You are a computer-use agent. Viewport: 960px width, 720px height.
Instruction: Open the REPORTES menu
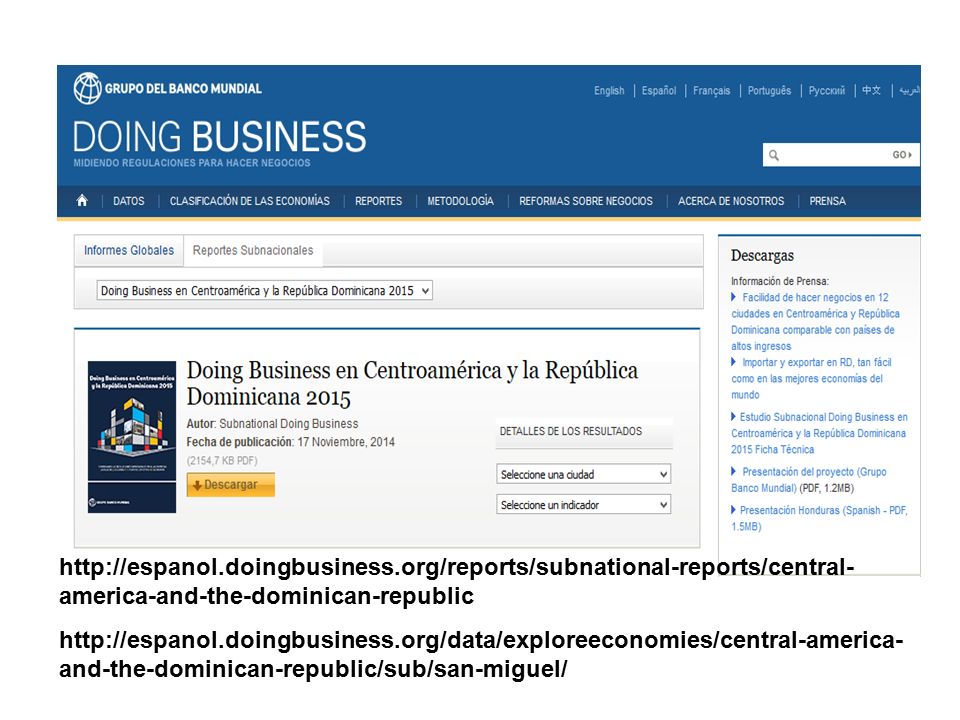pyautogui.click(x=378, y=201)
